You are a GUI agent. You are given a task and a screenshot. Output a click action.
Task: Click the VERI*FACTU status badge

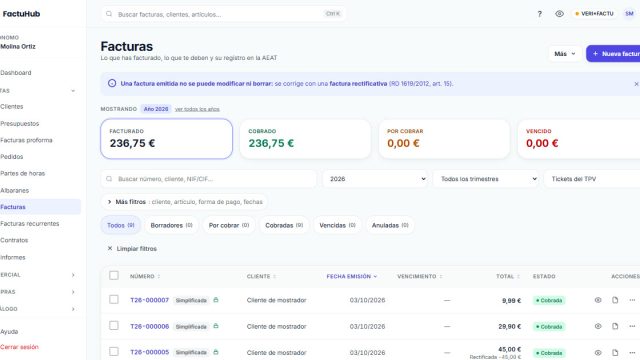[x=594, y=14]
